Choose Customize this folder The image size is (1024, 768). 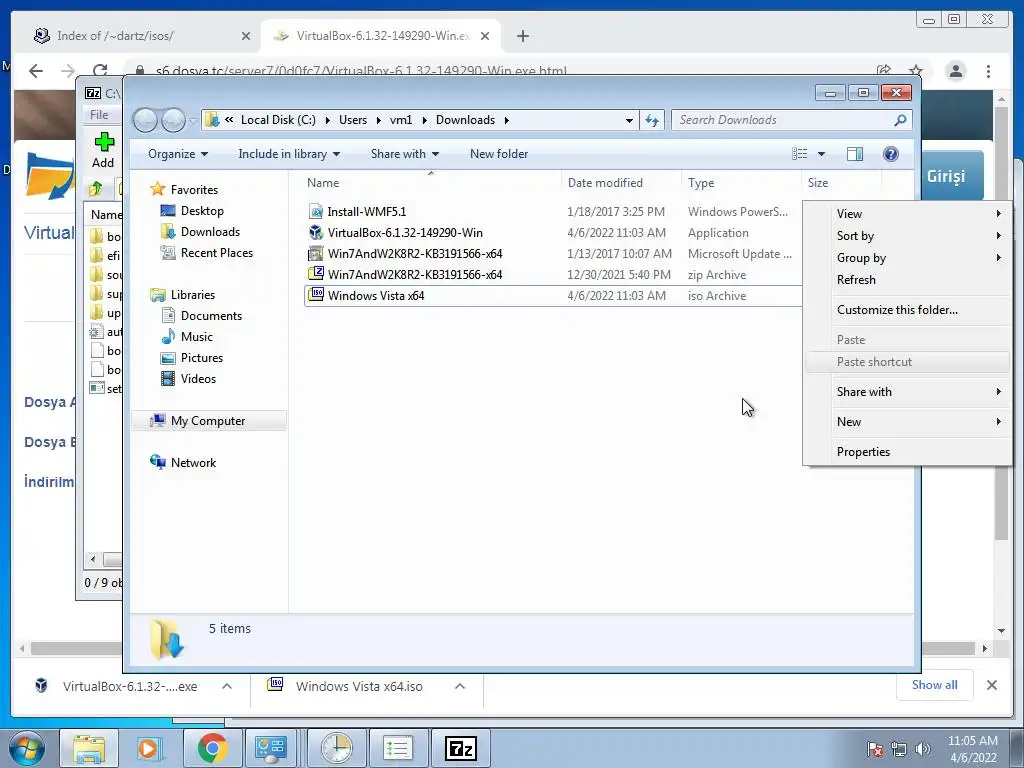pos(908,310)
